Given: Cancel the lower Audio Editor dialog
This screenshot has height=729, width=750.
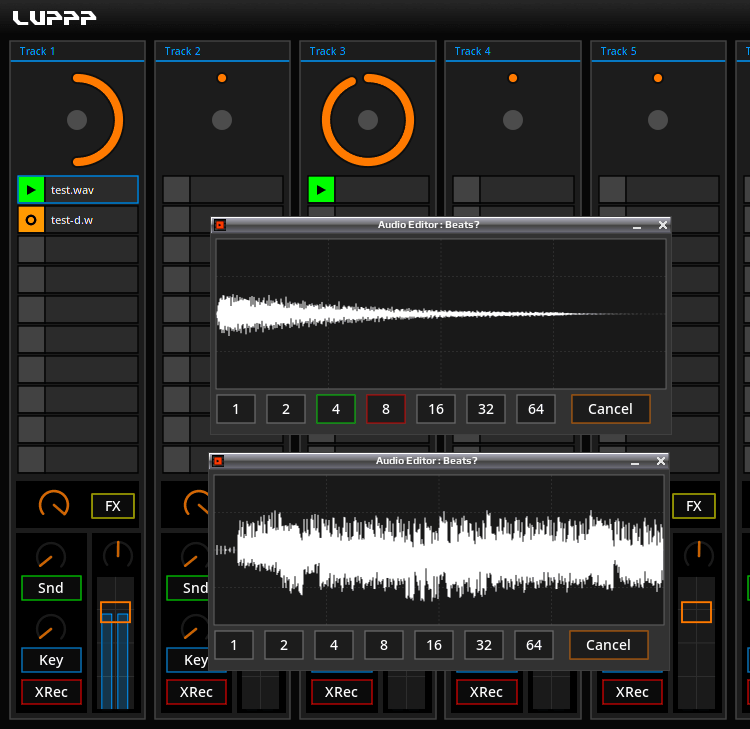Looking at the screenshot, I should point(608,645).
